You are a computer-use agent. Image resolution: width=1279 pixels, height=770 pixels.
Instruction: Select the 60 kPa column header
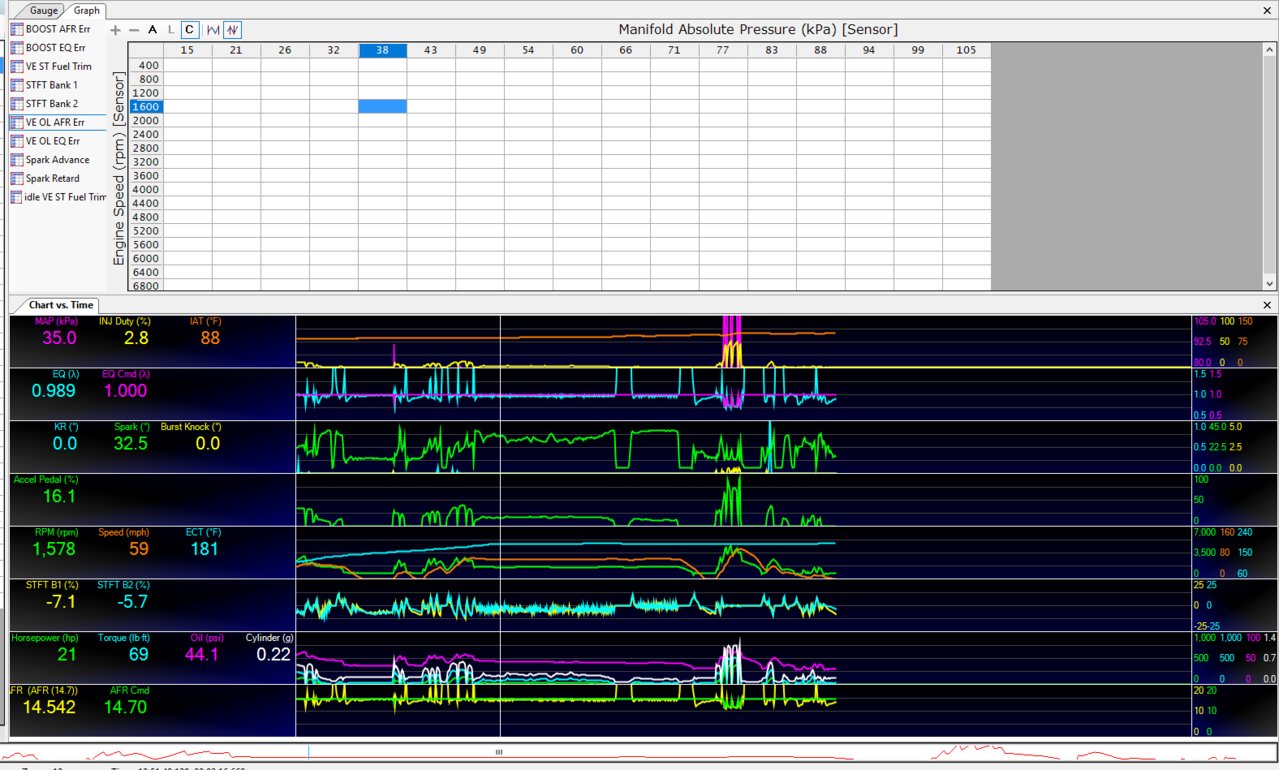577,50
